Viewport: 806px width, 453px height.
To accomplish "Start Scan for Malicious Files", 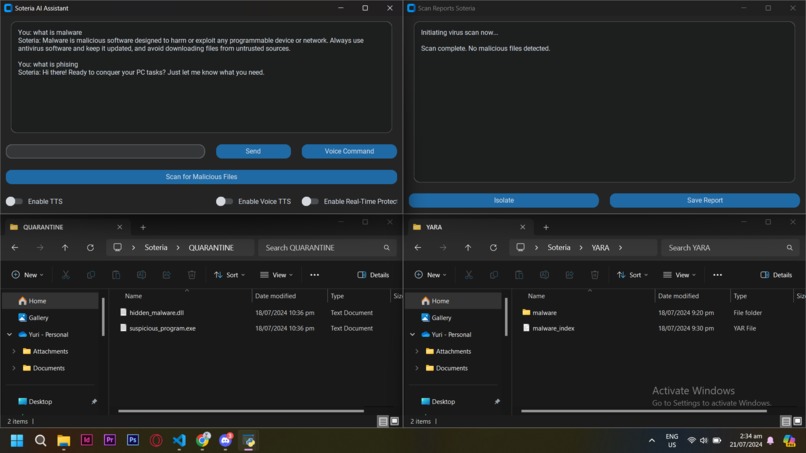I will (x=201, y=177).
